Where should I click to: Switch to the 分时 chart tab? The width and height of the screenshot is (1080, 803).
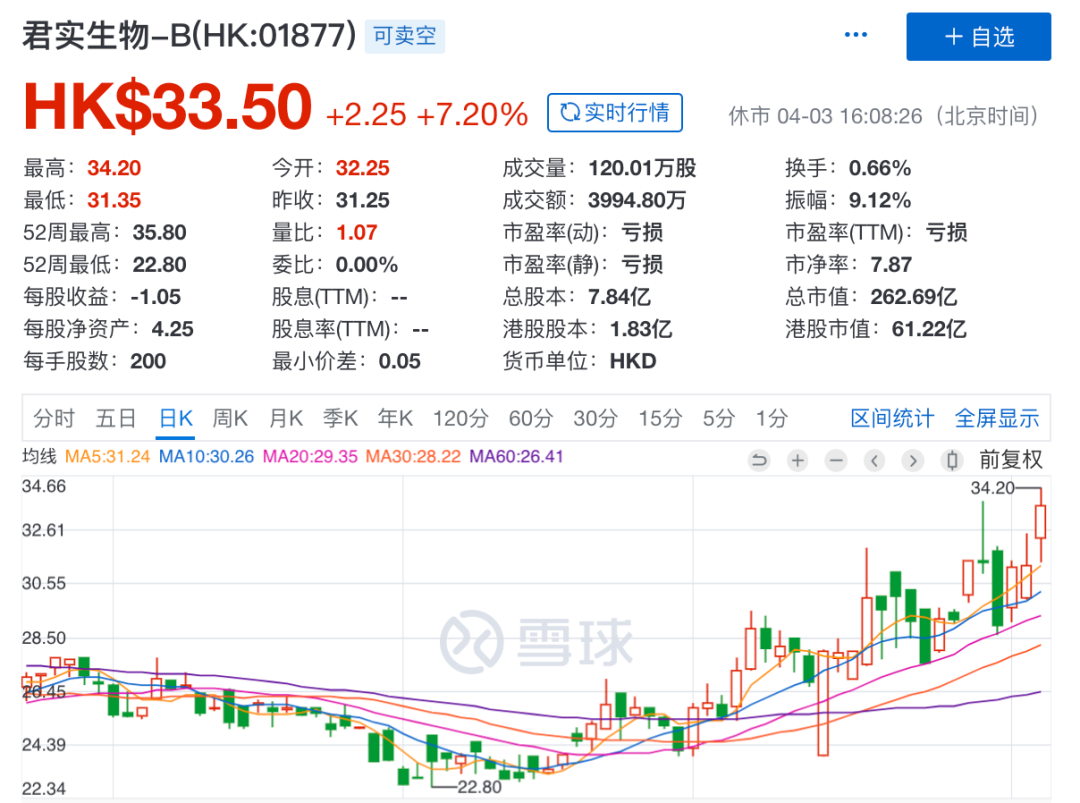click(54, 418)
